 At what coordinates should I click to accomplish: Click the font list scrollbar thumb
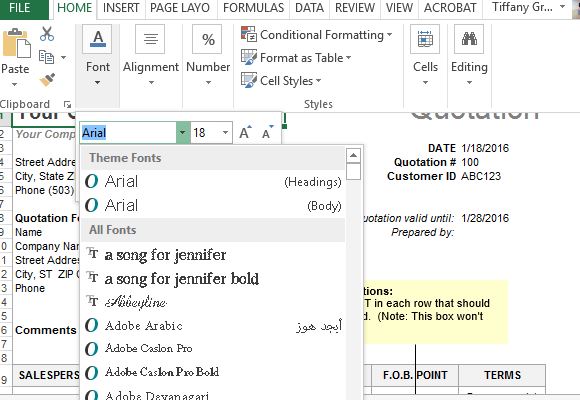(353, 172)
